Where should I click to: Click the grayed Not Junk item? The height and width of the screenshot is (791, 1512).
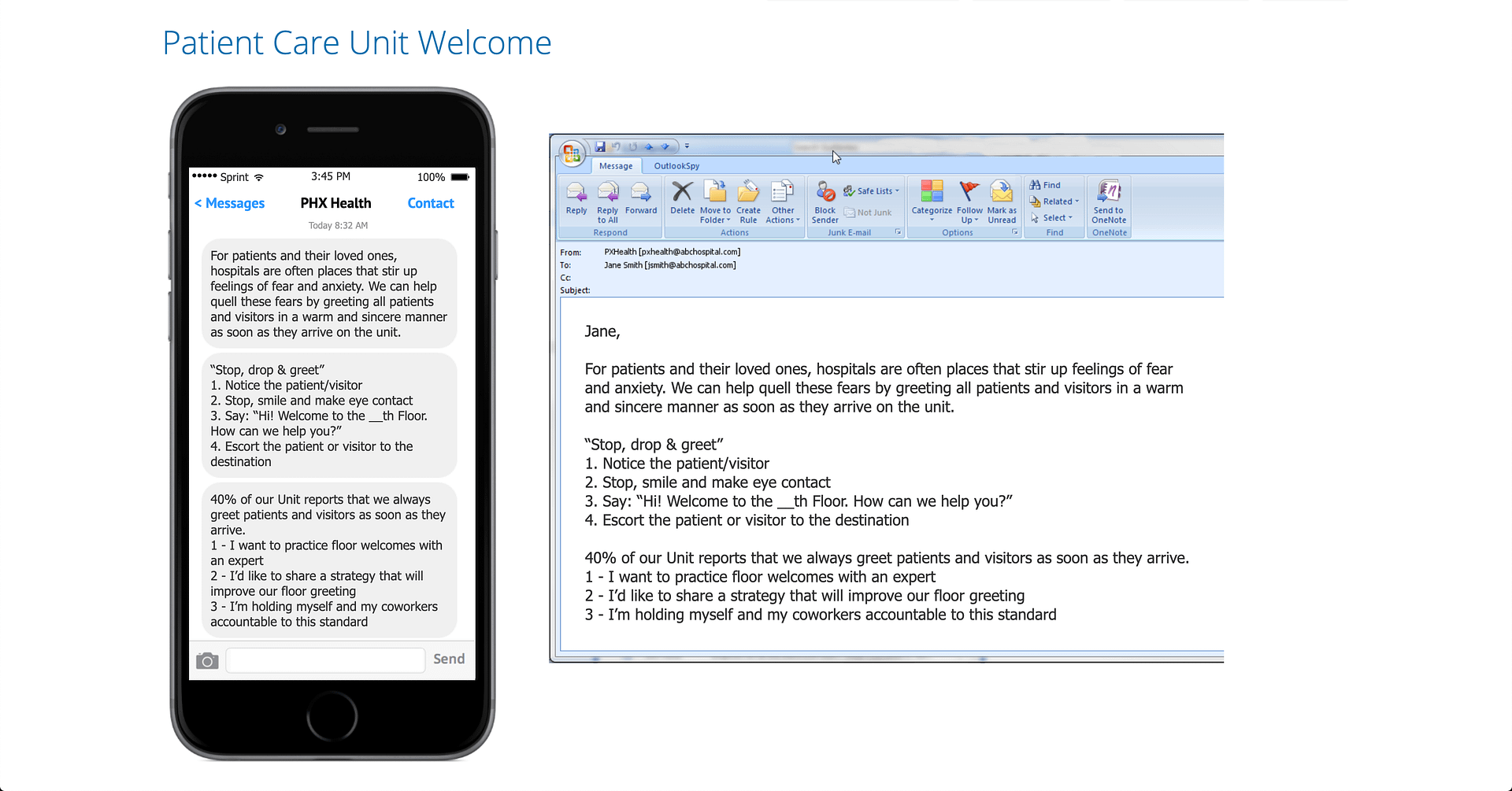(x=867, y=213)
